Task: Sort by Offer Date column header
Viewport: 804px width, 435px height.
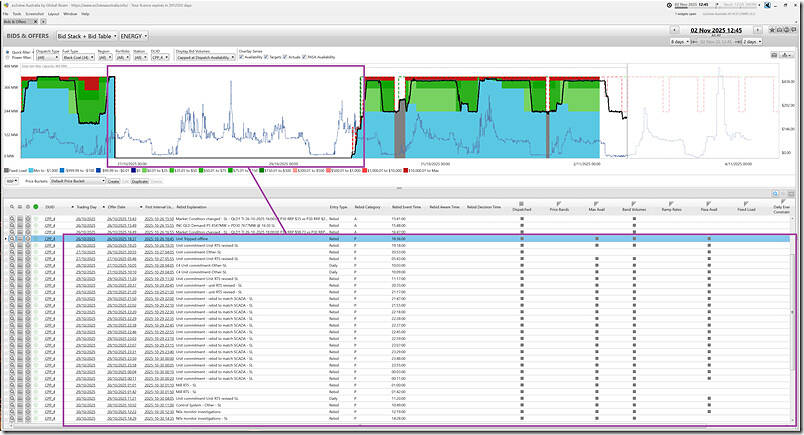Action: tap(116, 207)
